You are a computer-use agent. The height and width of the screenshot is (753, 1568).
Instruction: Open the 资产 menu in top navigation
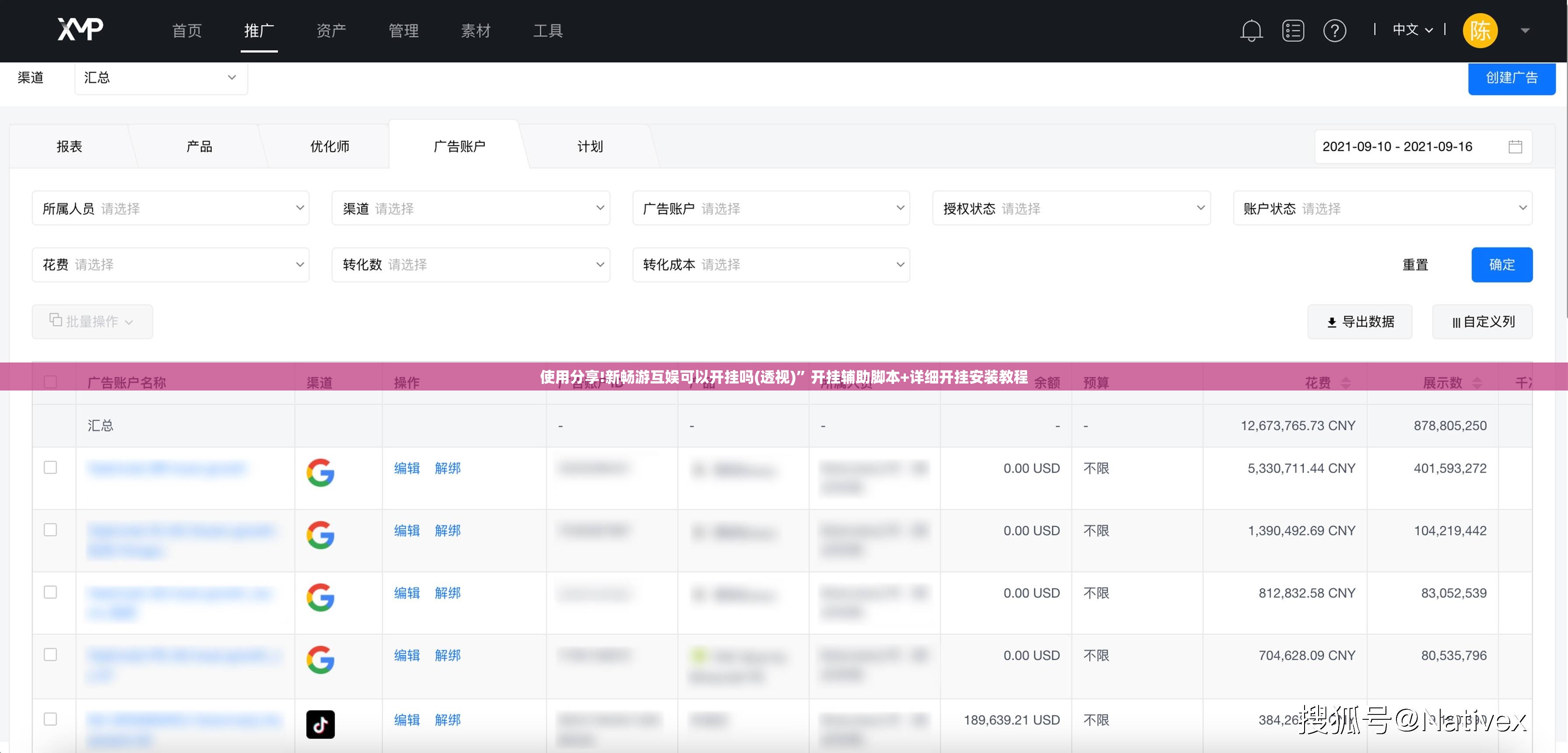pos(331,31)
